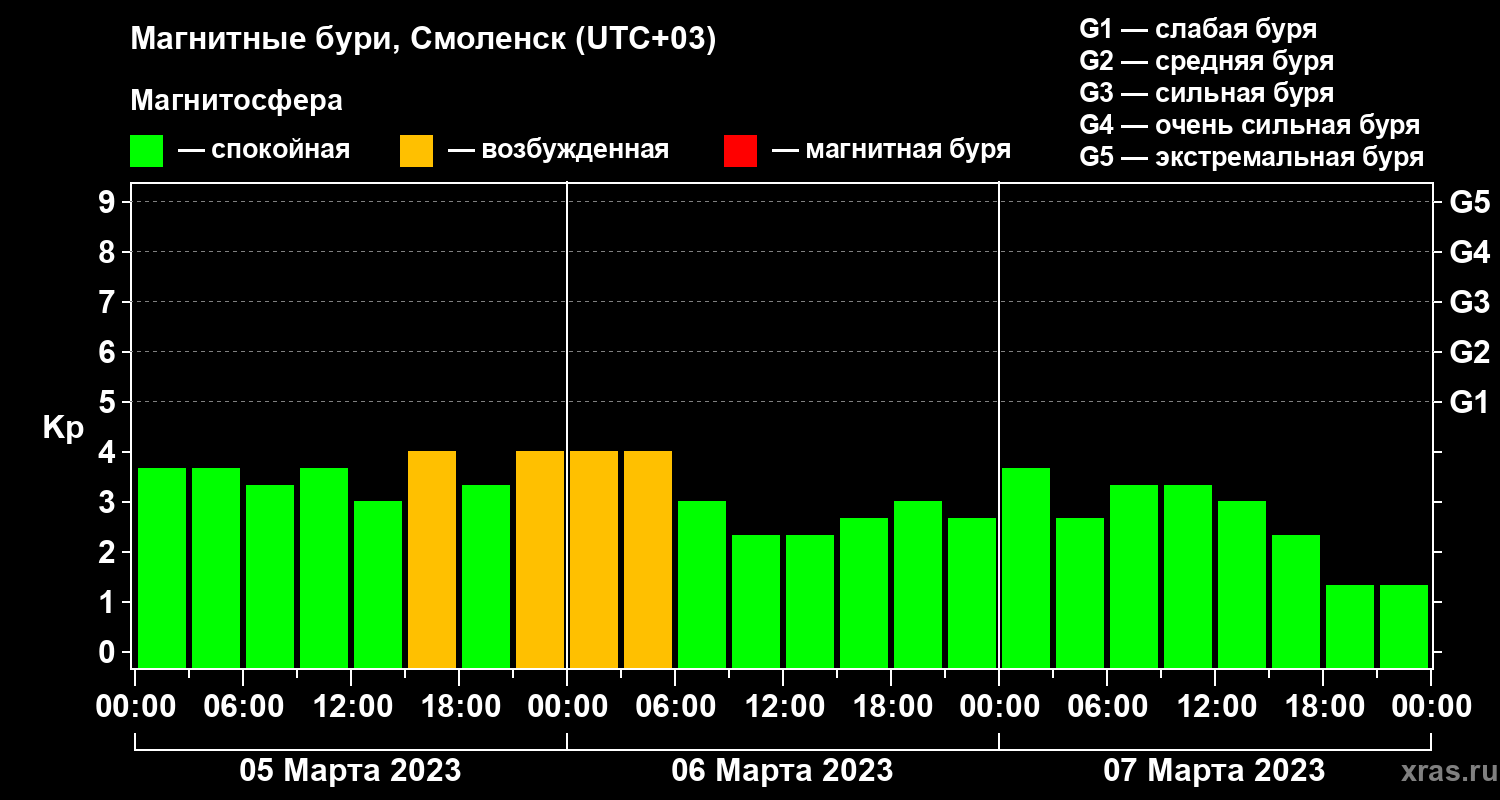The width and height of the screenshot is (1500, 800).
Task: Click the first 12:00 time axis label
Action: point(350,707)
